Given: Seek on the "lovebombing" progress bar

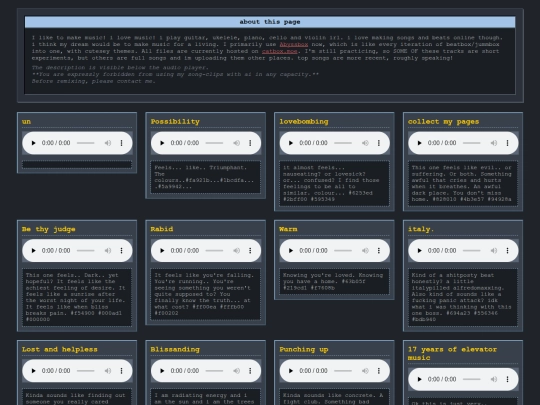Looking at the screenshot, I should pyautogui.click(x=343, y=143).
